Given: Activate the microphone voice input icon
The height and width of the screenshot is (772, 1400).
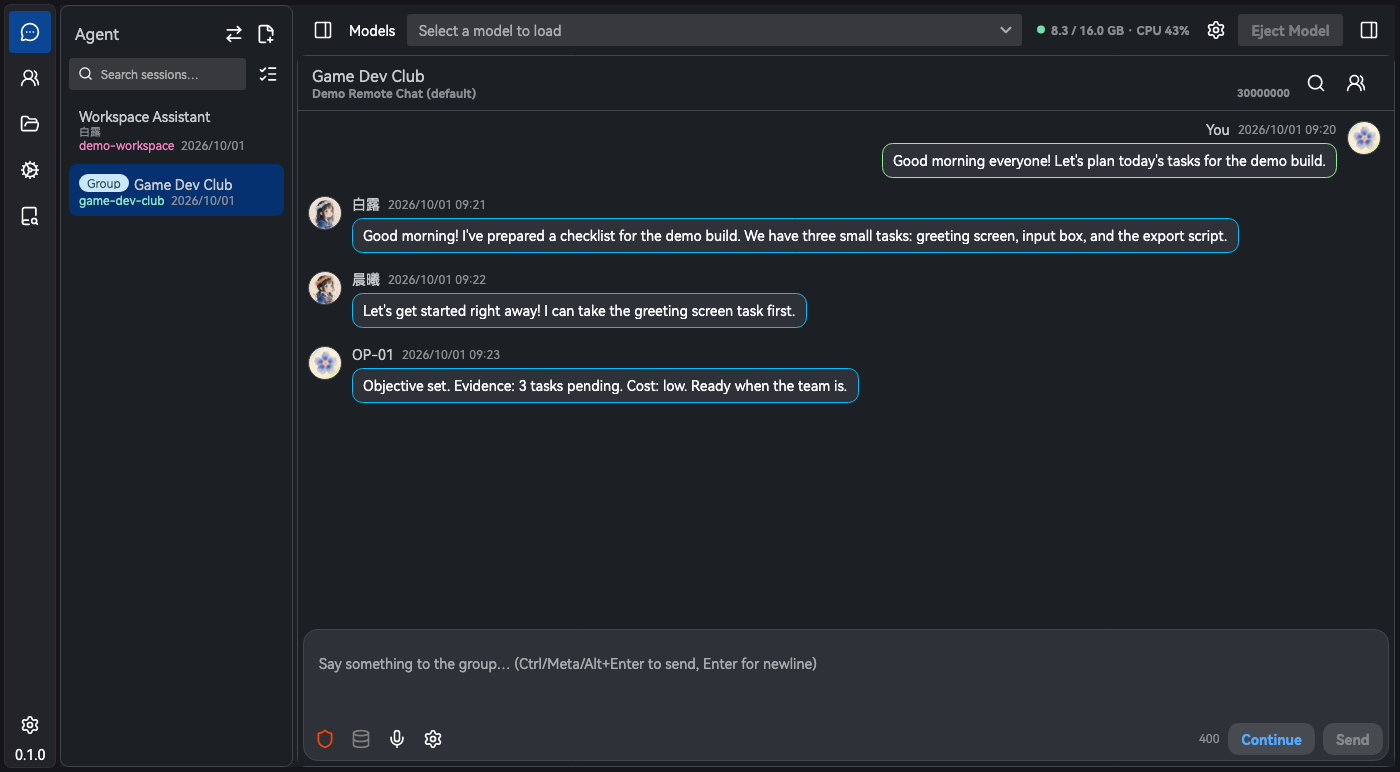Looking at the screenshot, I should pyautogui.click(x=397, y=739).
